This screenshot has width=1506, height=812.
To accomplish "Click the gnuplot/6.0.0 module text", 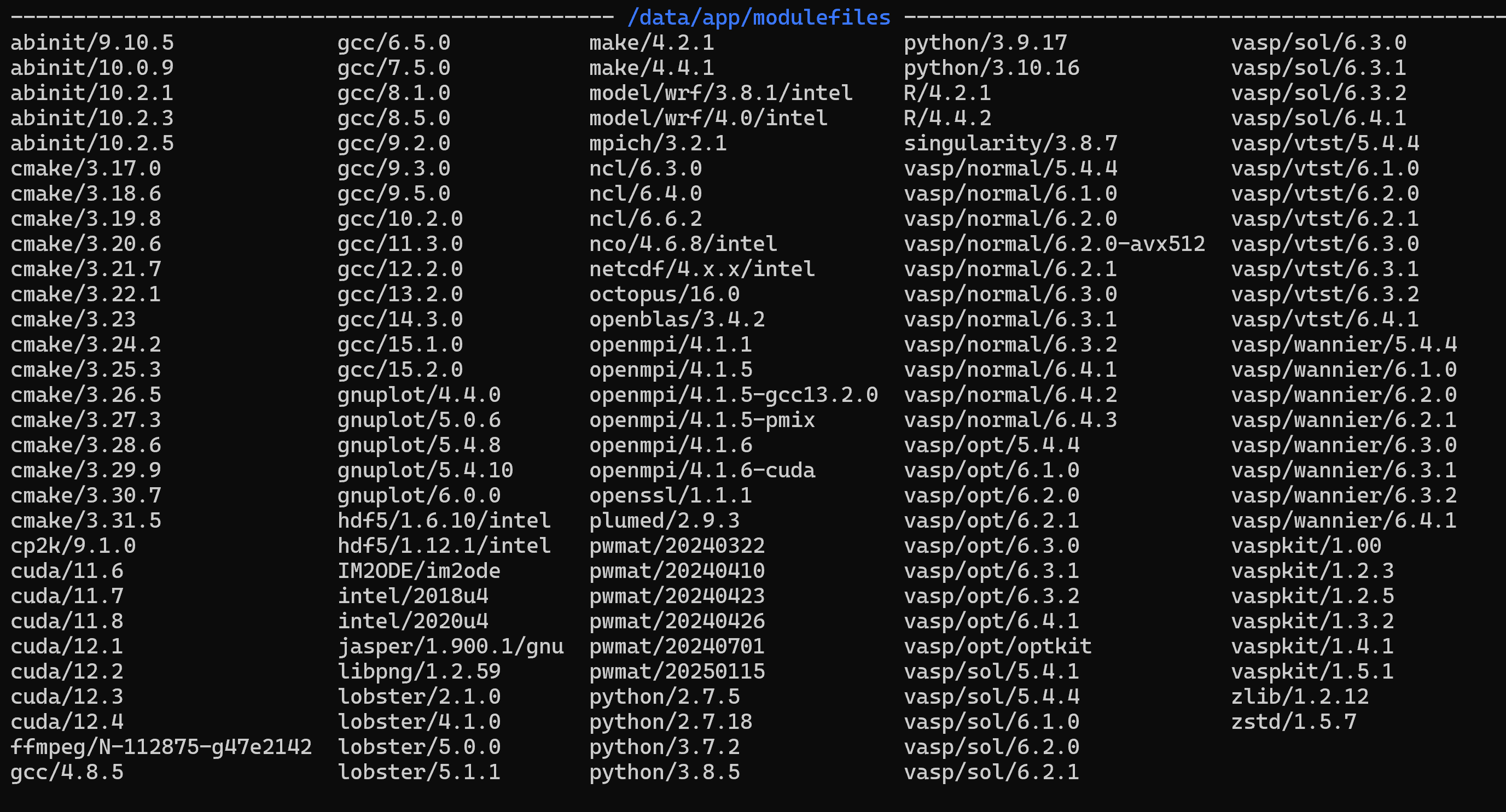I will 418,496.
